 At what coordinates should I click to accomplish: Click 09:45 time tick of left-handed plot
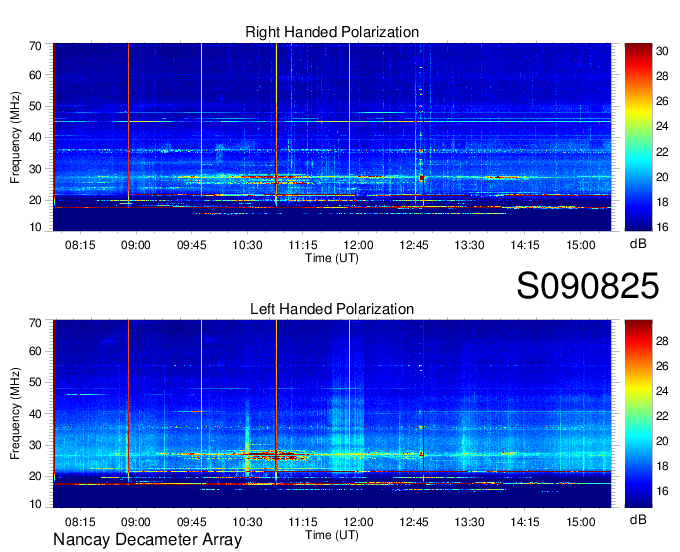pyautogui.click(x=191, y=522)
